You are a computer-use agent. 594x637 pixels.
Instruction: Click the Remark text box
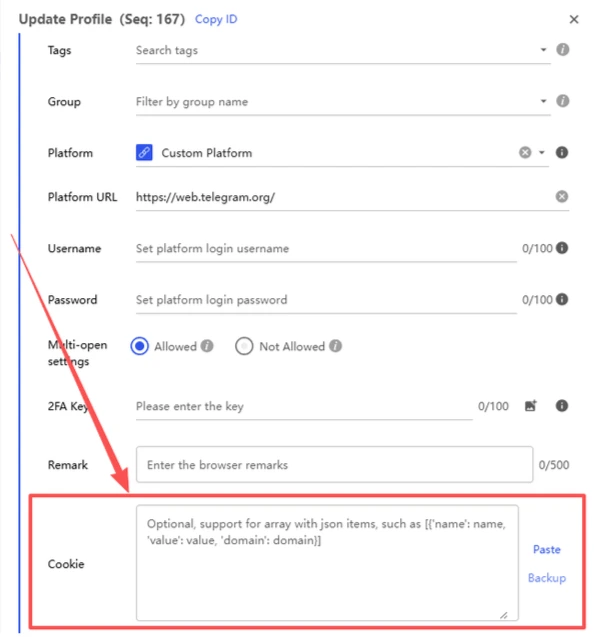pos(334,464)
